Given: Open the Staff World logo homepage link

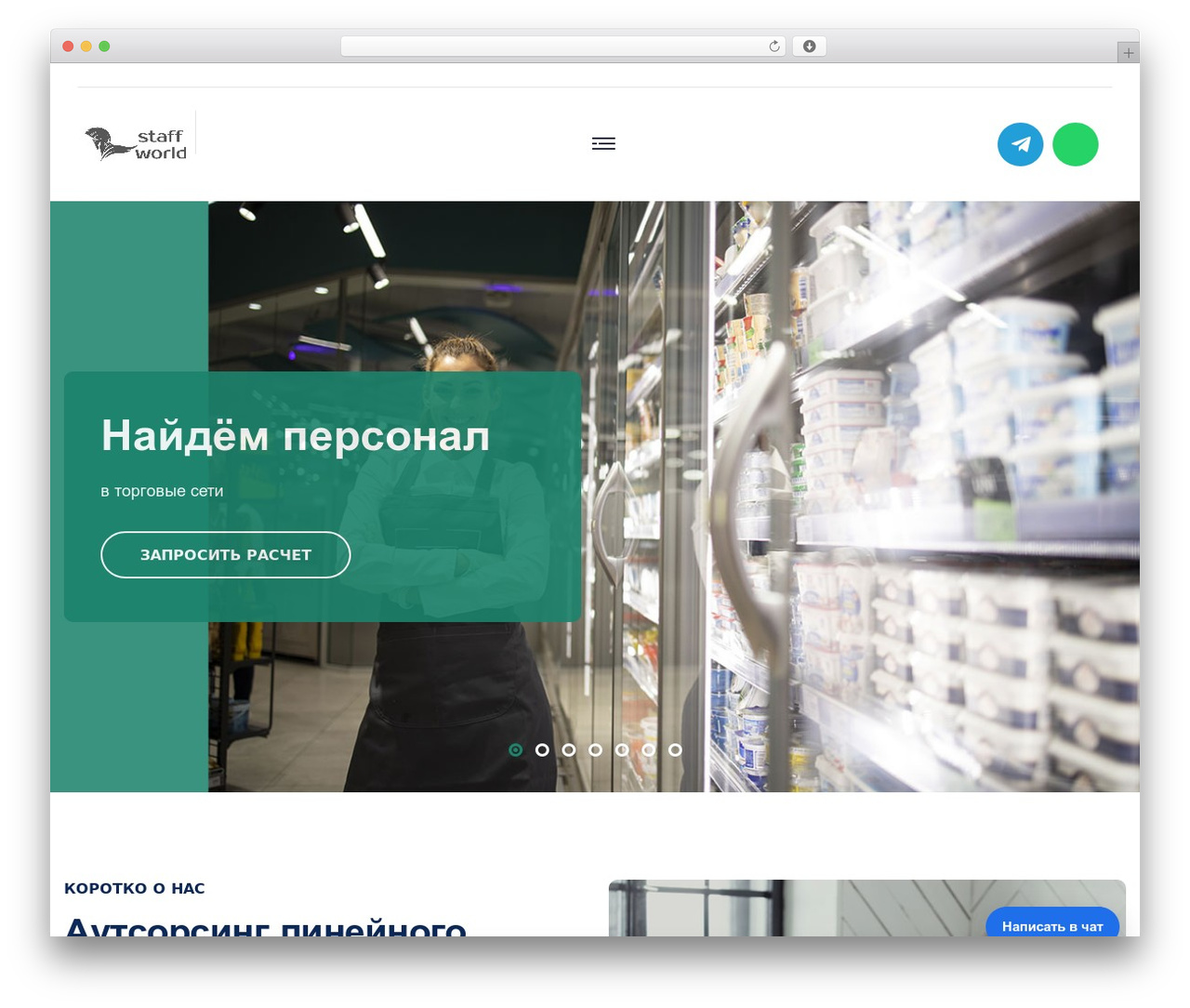Looking at the screenshot, I should (x=136, y=143).
